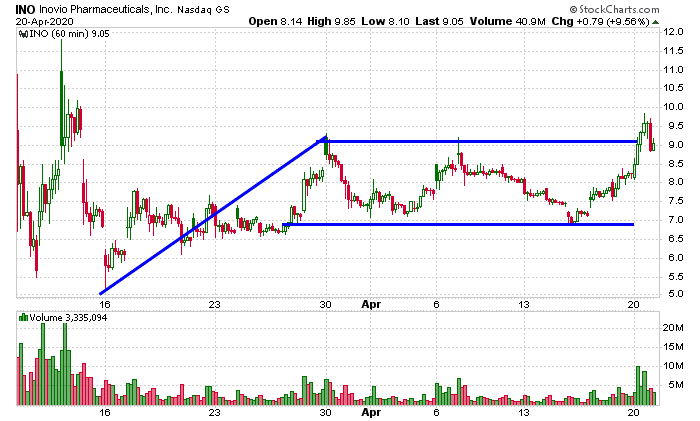Viewport: 700px width, 421px height.
Task: Click the 10.5 price axis label
Action: click(x=673, y=88)
